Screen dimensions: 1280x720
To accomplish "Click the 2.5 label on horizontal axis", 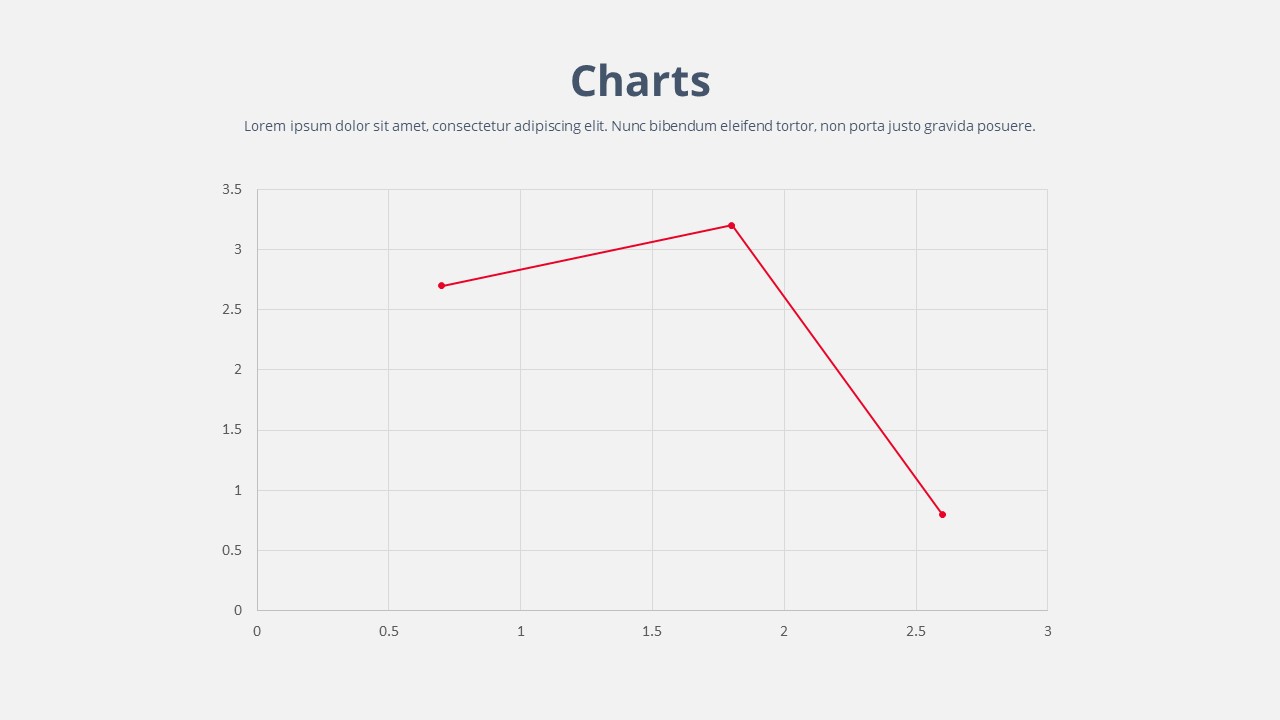I will click(916, 631).
